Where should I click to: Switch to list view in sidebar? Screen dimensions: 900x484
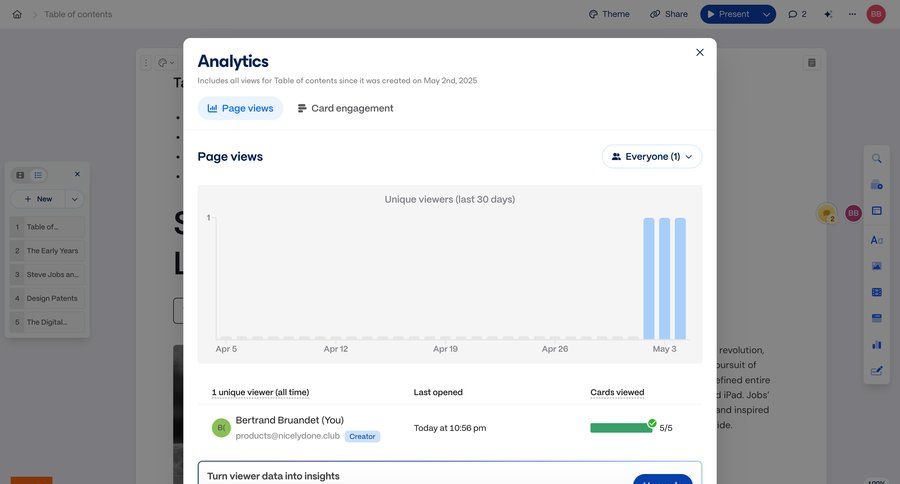(x=38, y=175)
